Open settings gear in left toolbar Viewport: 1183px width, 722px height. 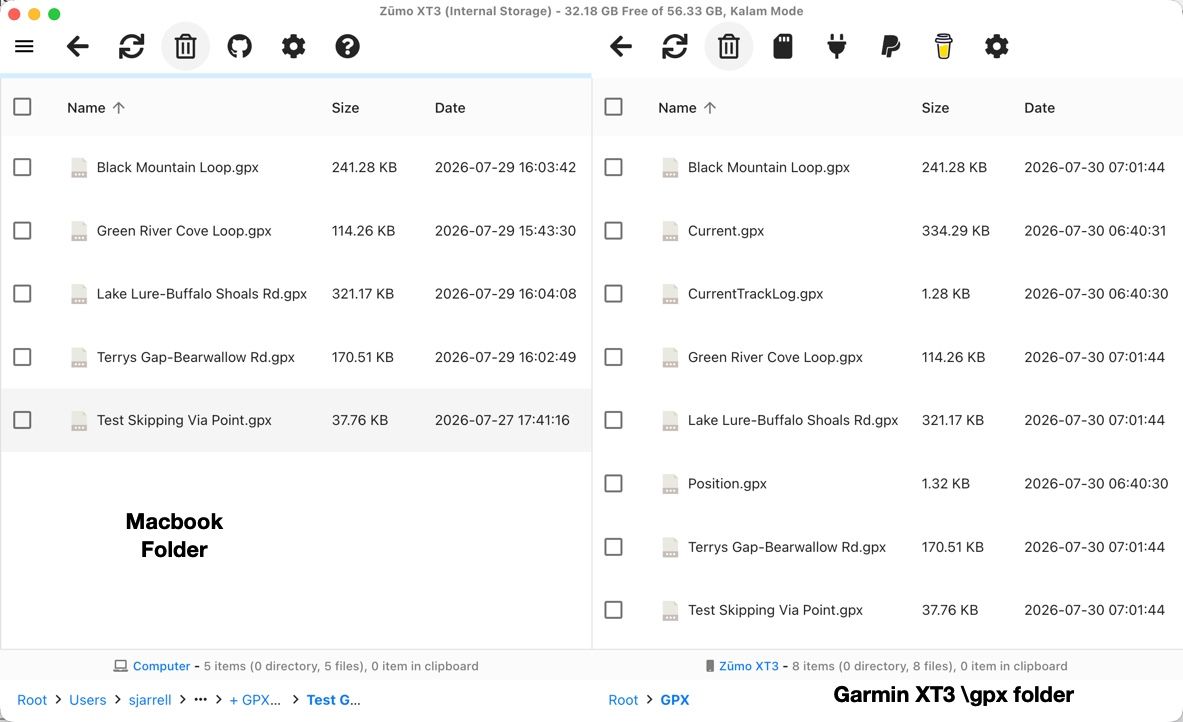pyautogui.click(x=293, y=47)
